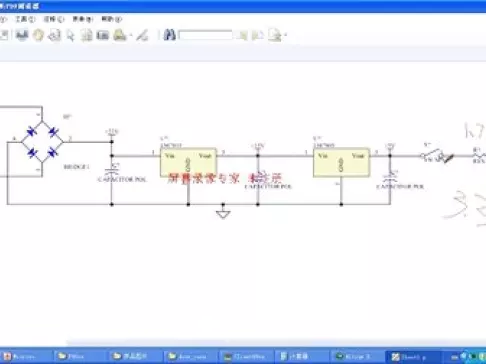The height and width of the screenshot is (364, 486).
Task: Click the rightmost page icon in toolbar
Action: (275, 35)
